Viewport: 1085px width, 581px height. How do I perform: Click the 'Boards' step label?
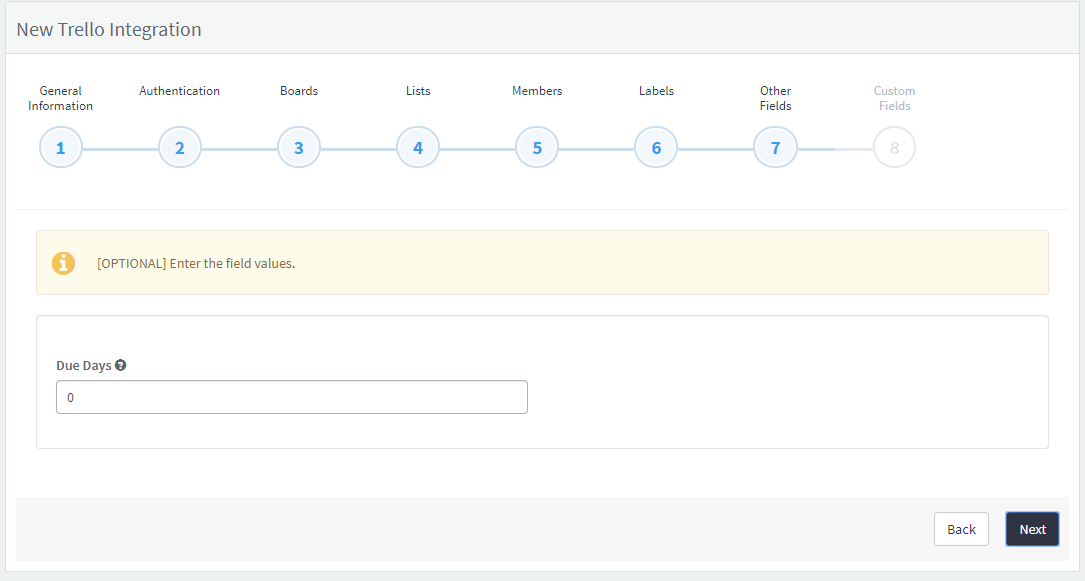pos(299,91)
